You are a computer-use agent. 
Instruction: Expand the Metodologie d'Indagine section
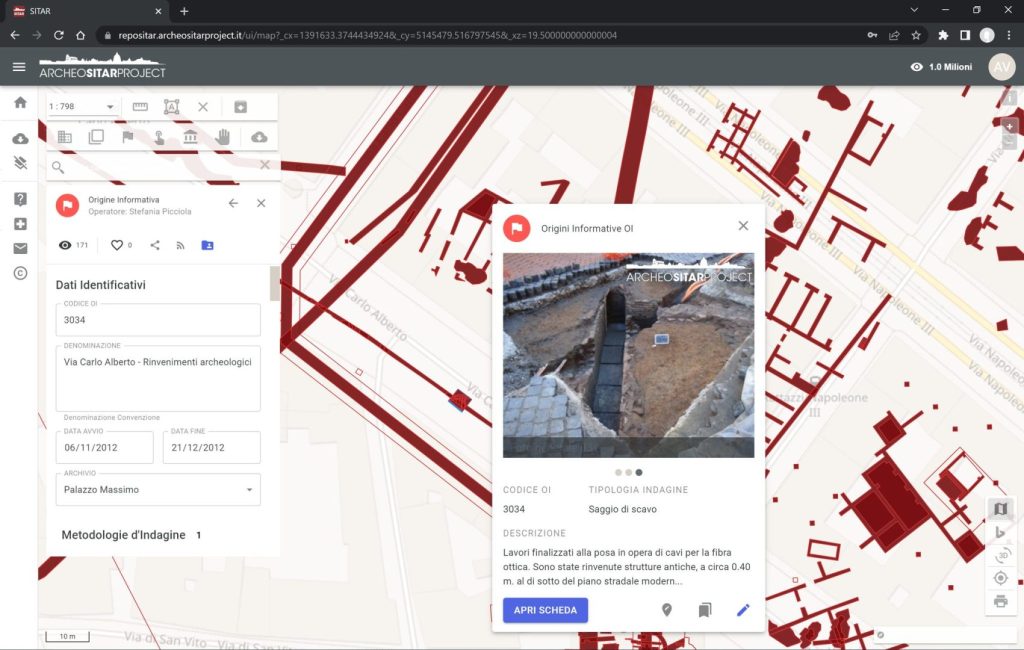pos(131,535)
